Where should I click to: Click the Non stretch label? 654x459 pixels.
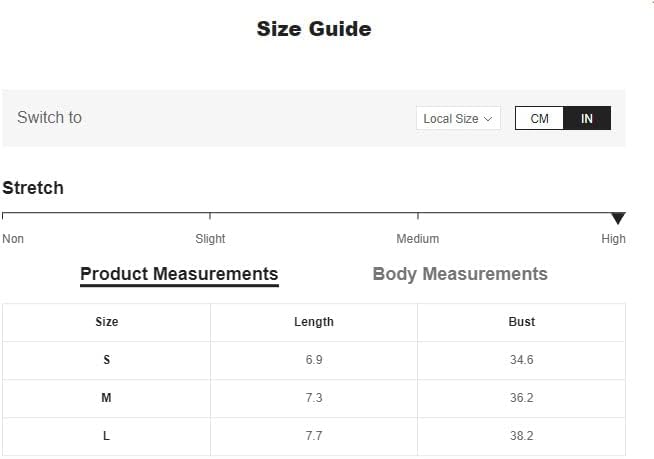(x=13, y=239)
